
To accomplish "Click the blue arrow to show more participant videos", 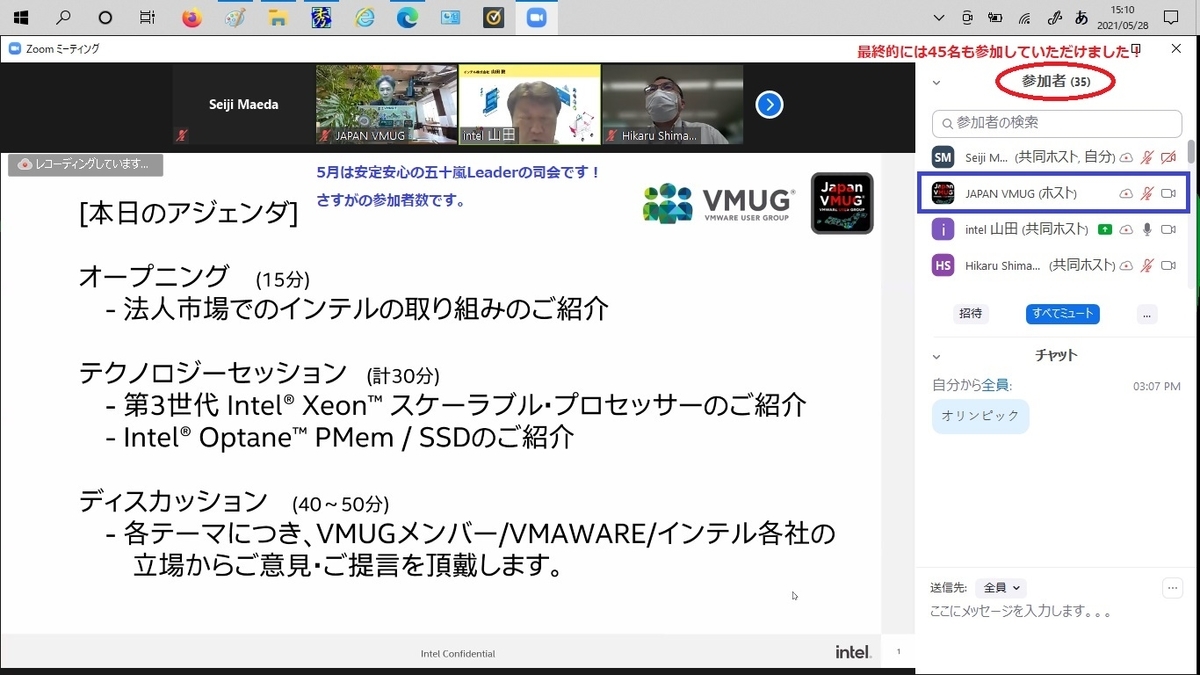I will 769,104.
